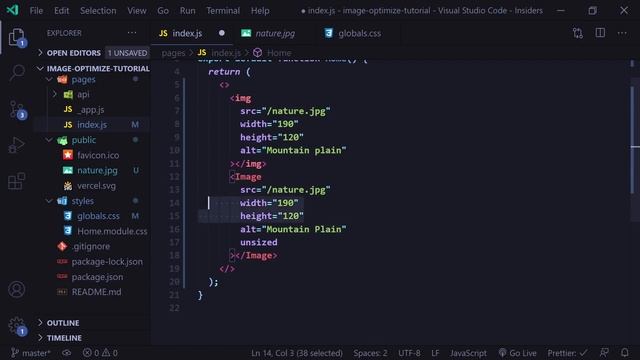This screenshot has height=360, width=640.
Task: Change end of line sequence LF
Action: (x=435, y=353)
